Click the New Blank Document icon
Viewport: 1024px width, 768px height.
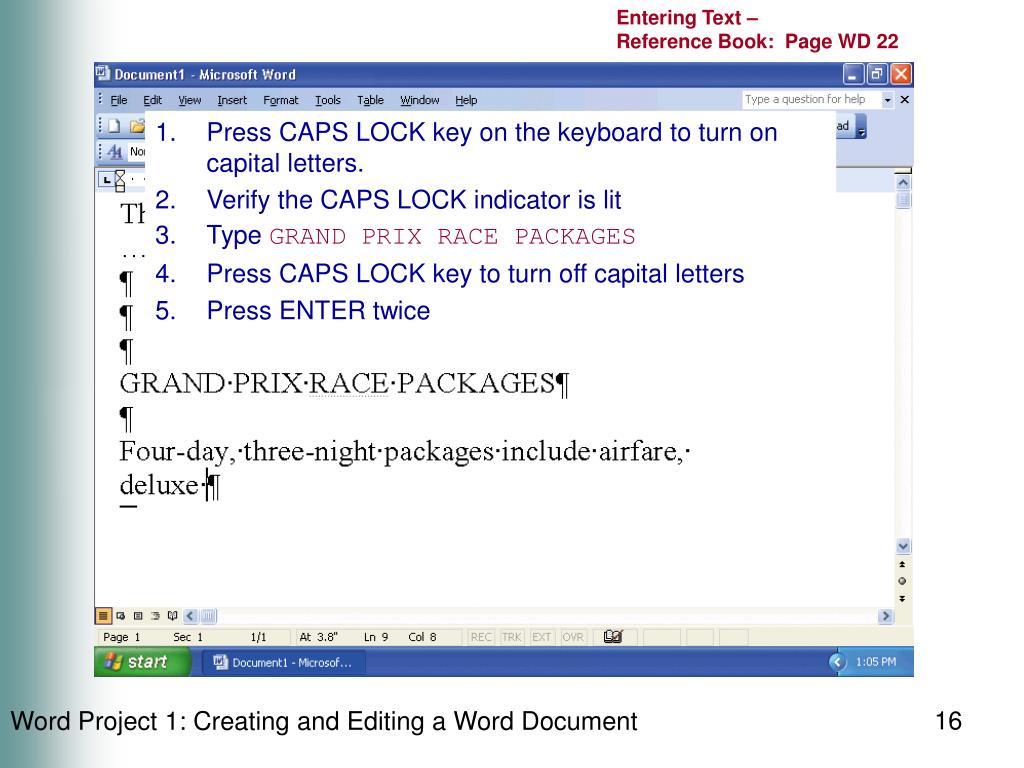pos(114,126)
